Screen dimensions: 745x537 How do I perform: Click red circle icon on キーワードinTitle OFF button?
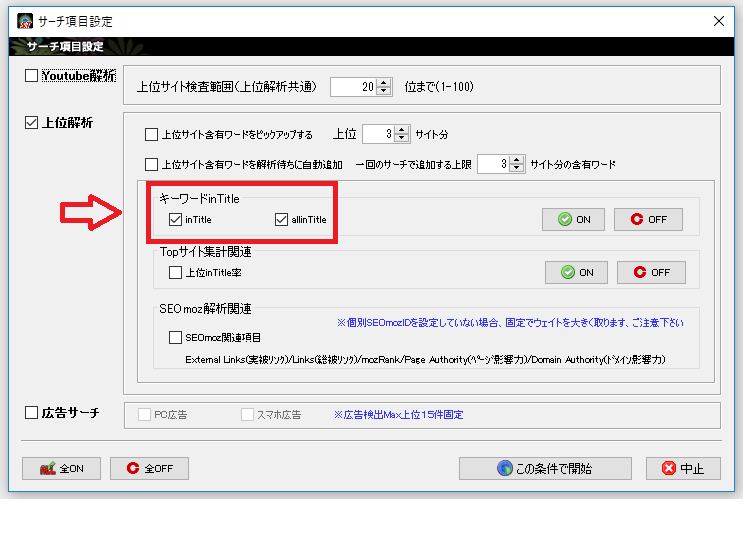coord(637,219)
